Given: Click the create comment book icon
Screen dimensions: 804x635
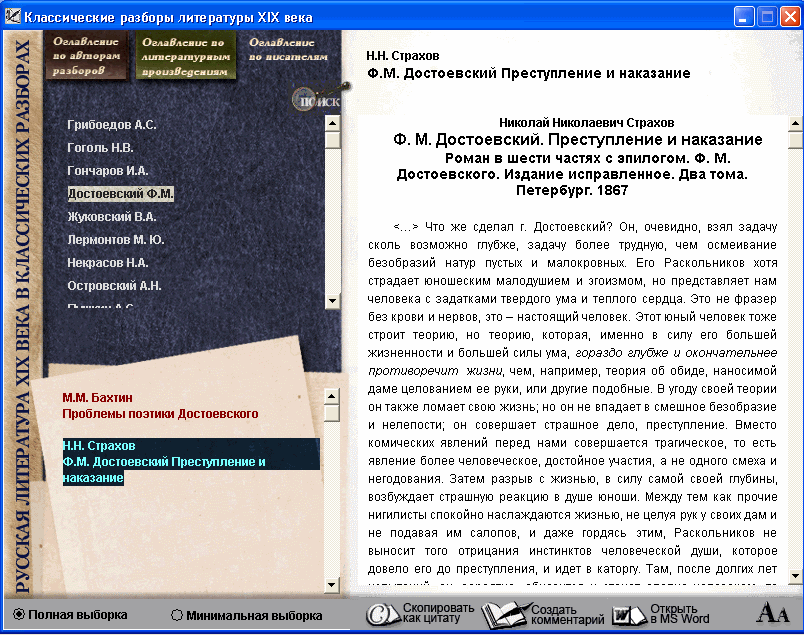Looking at the screenshot, I should point(503,614).
